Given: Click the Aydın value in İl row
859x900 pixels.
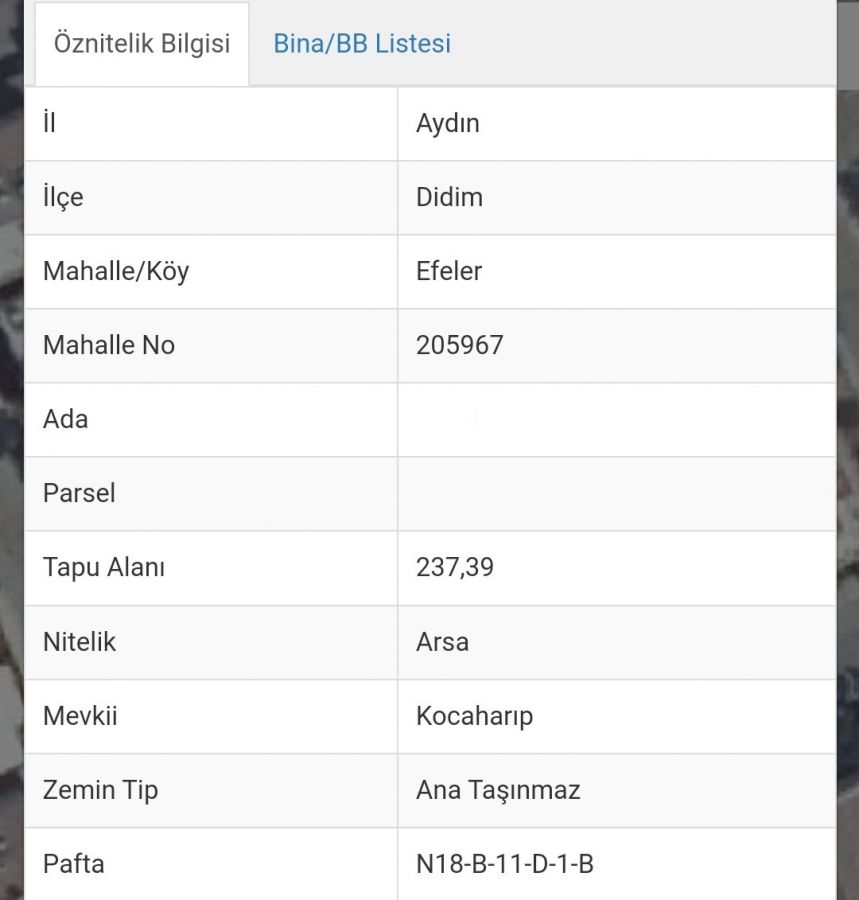Looking at the screenshot, I should tap(448, 123).
